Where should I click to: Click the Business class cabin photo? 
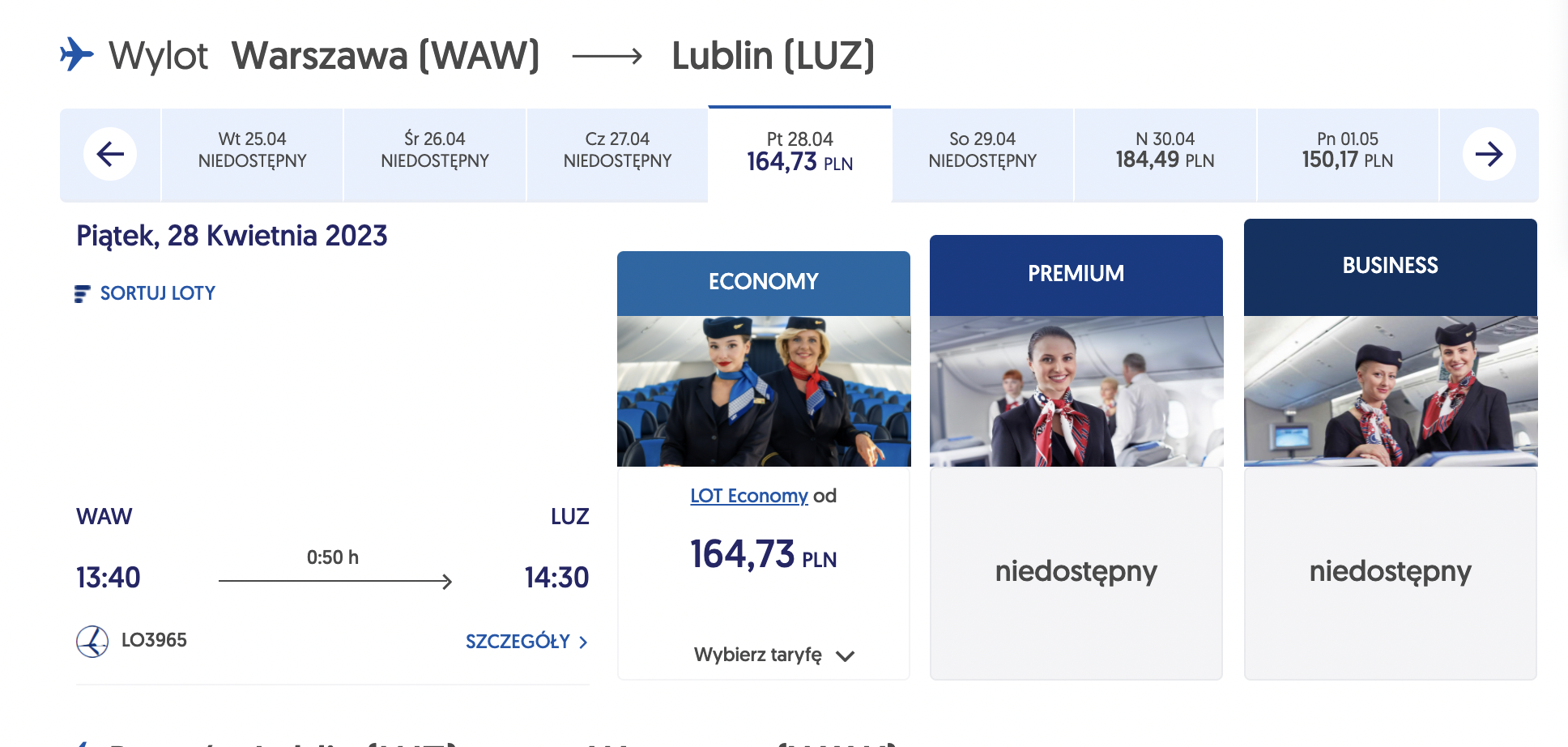(1391, 391)
